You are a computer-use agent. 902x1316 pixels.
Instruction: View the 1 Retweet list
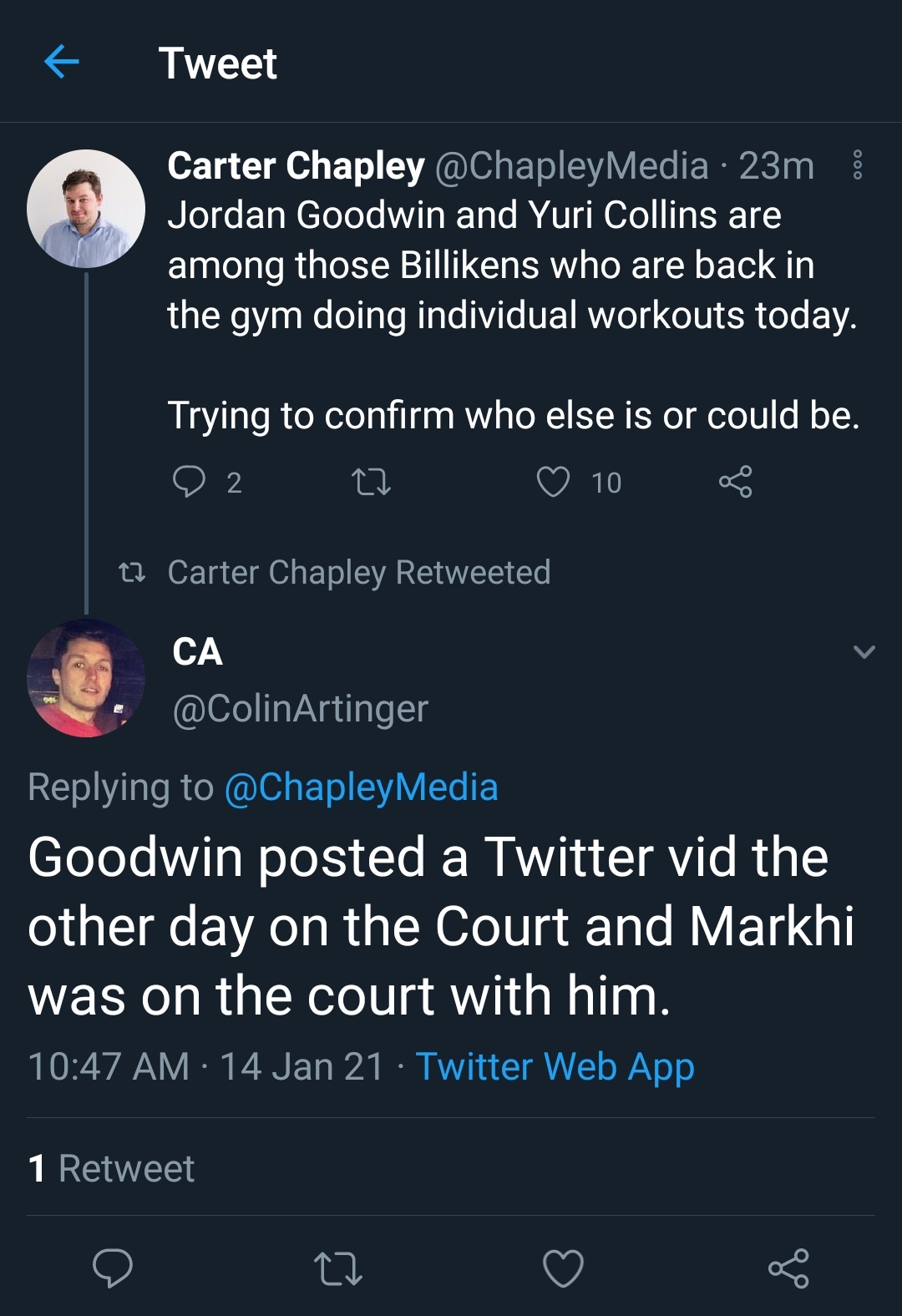pyautogui.click(x=111, y=1168)
